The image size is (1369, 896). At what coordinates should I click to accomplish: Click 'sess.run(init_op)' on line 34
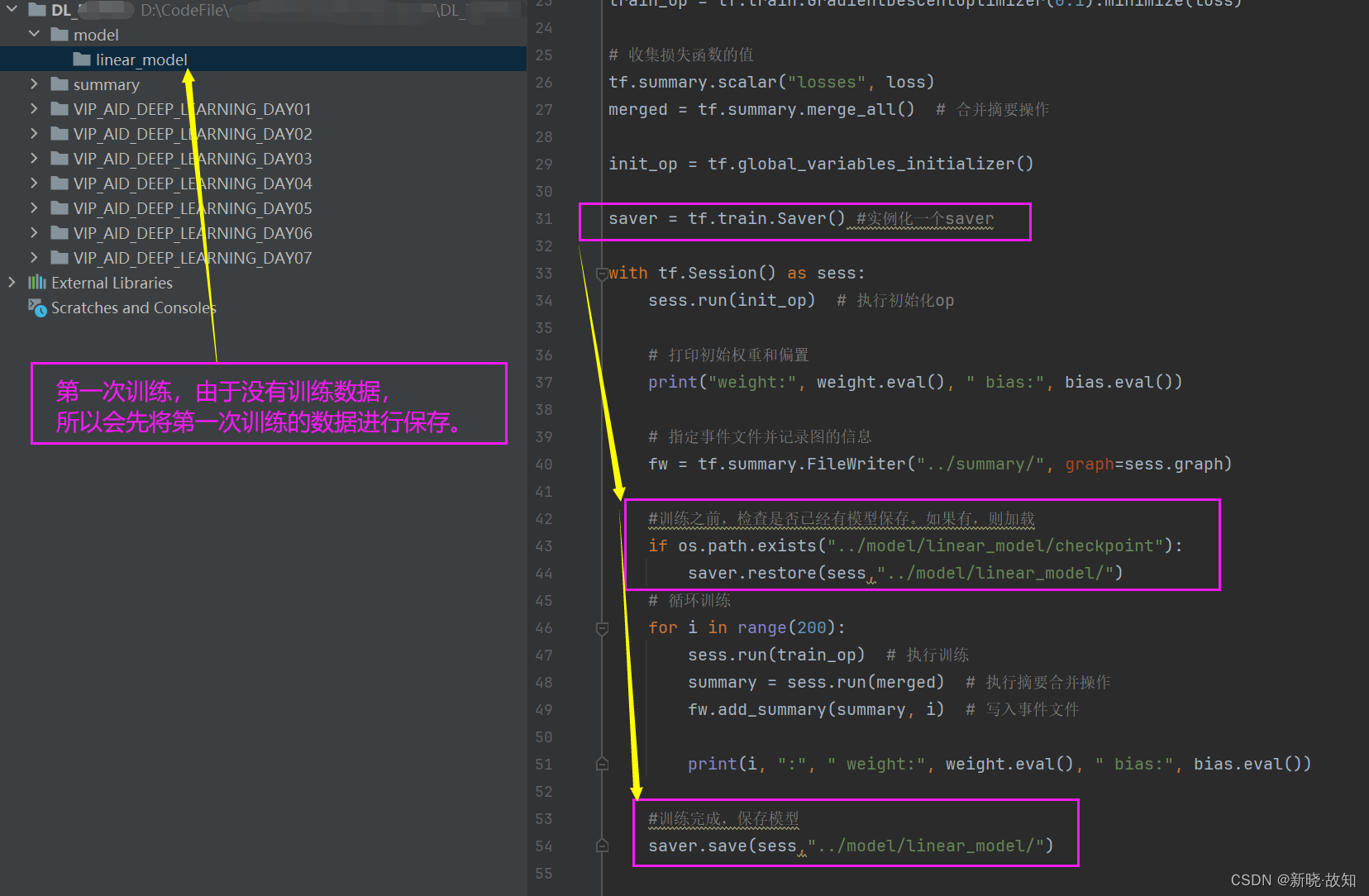coord(732,300)
